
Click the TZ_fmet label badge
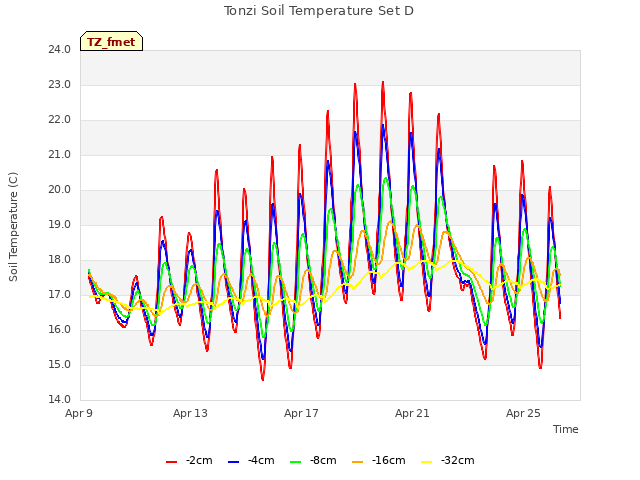[111, 42]
